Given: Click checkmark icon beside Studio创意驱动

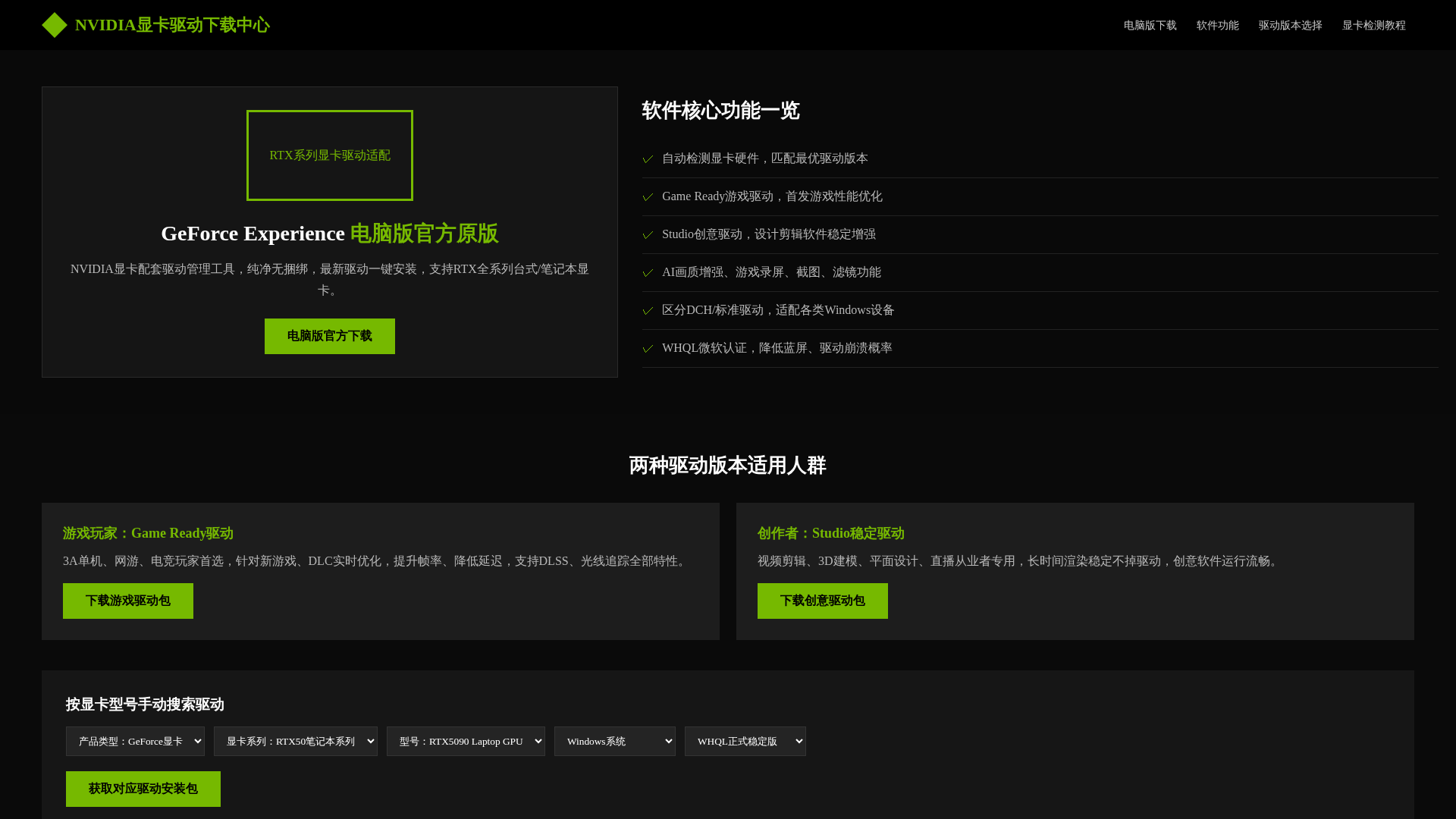Looking at the screenshot, I should [x=648, y=235].
